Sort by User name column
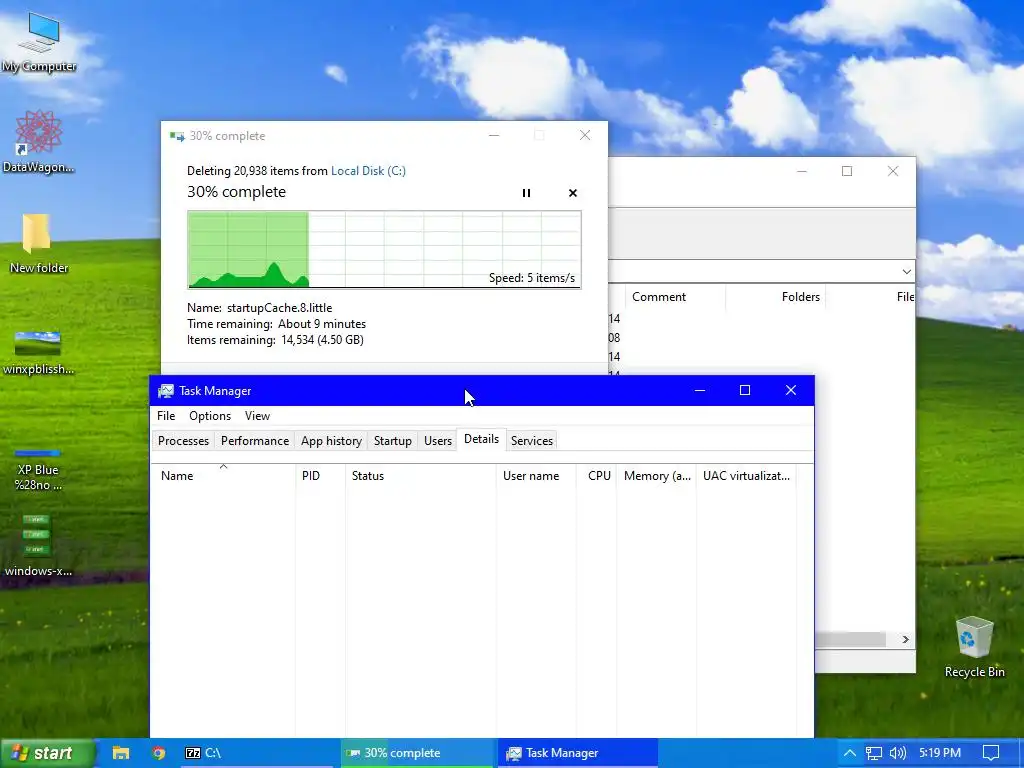Image resolution: width=1024 pixels, height=768 pixels. click(536, 475)
